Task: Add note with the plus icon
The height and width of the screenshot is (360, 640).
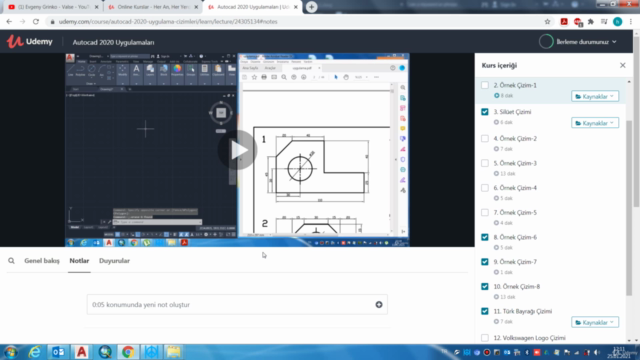Action: [x=379, y=304]
